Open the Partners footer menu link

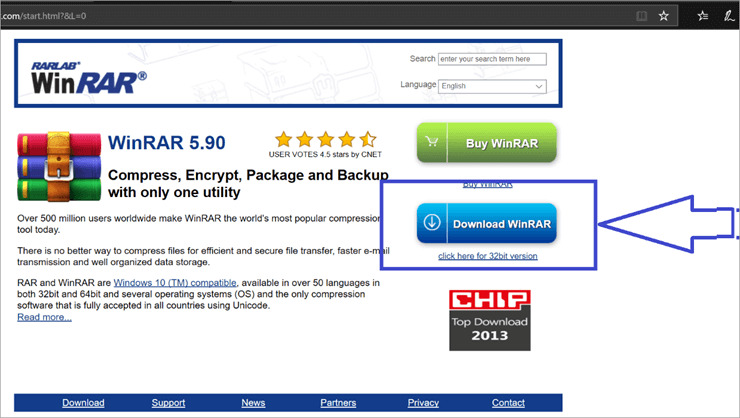(338, 402)
